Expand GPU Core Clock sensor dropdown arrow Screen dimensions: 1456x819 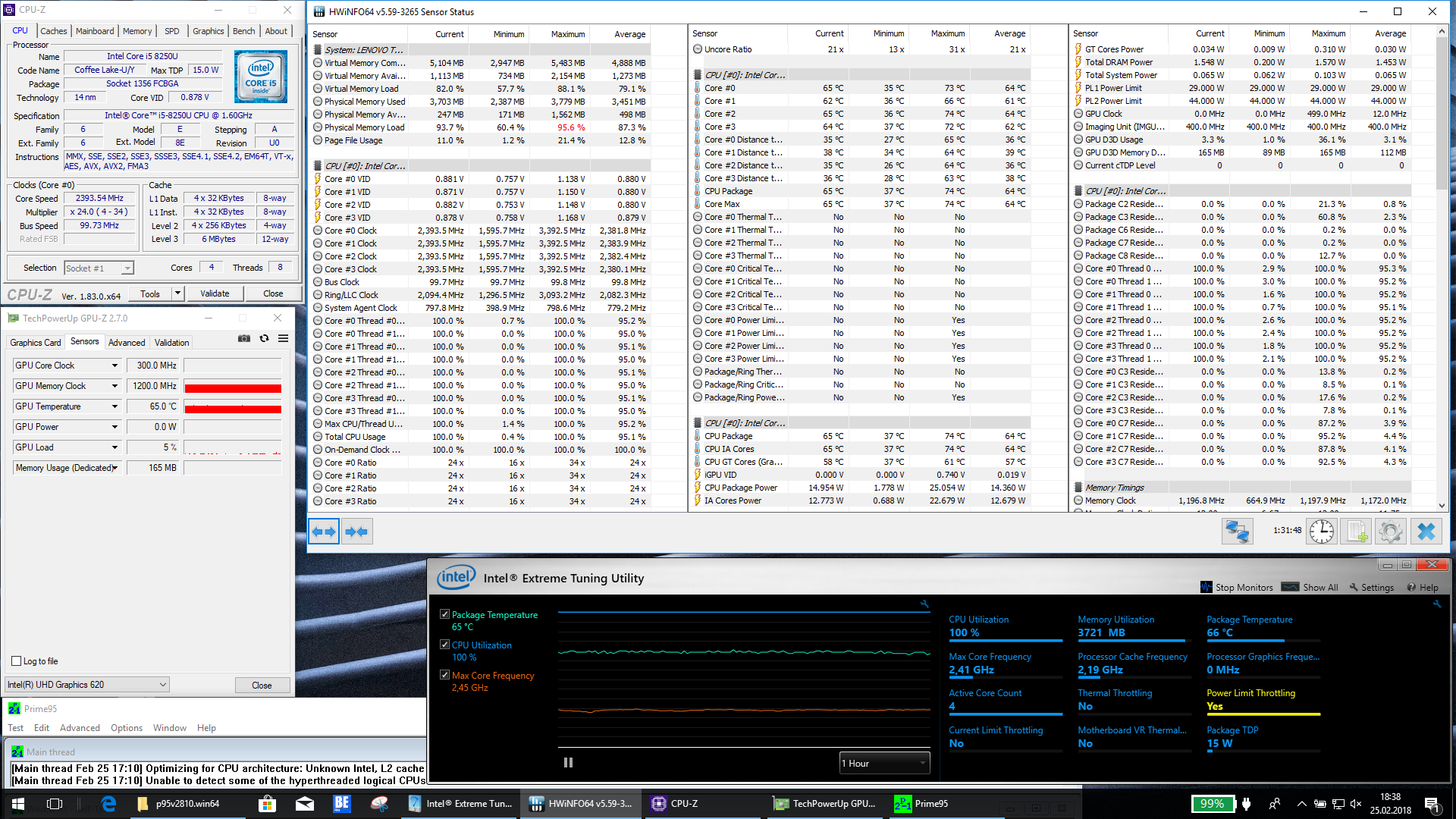tap(115, 366)
